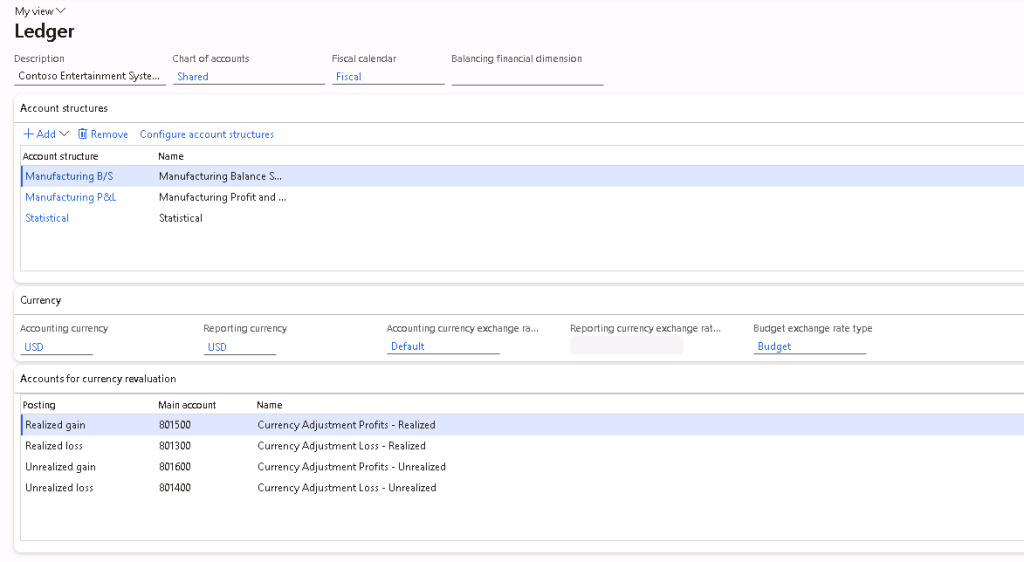Open the Accounting currency exchange rate Default field
Viewport: 1024px width, 562px height.
[442, 346]
